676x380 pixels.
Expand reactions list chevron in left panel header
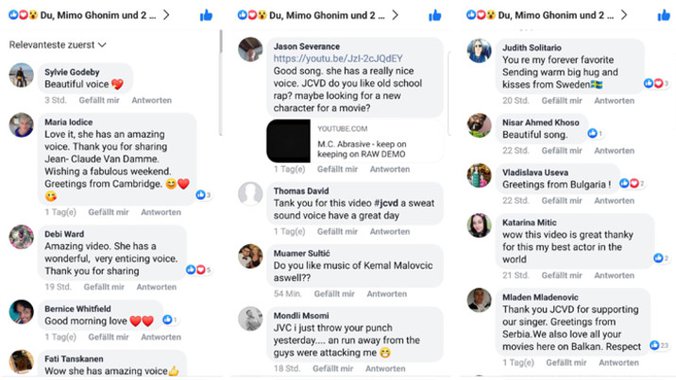point(166,15)
